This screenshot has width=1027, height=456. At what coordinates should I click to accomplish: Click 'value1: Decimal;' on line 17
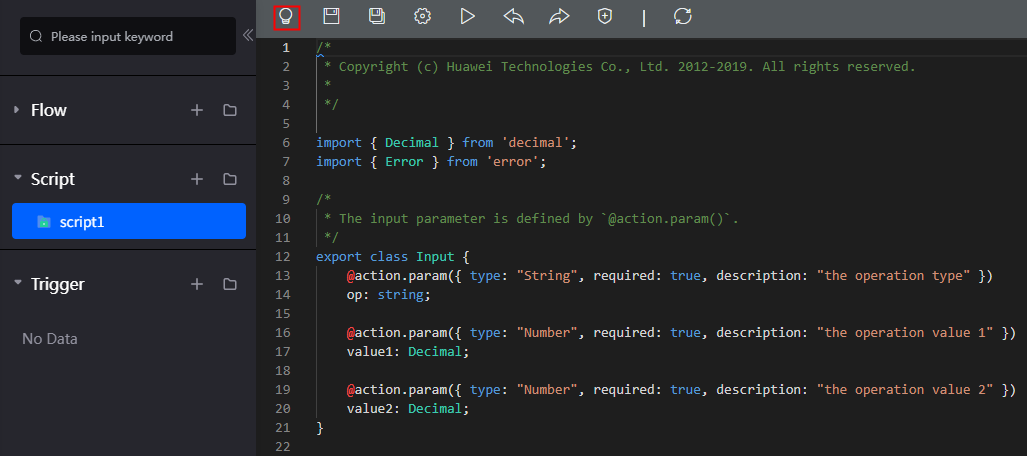tap(408, 352)
